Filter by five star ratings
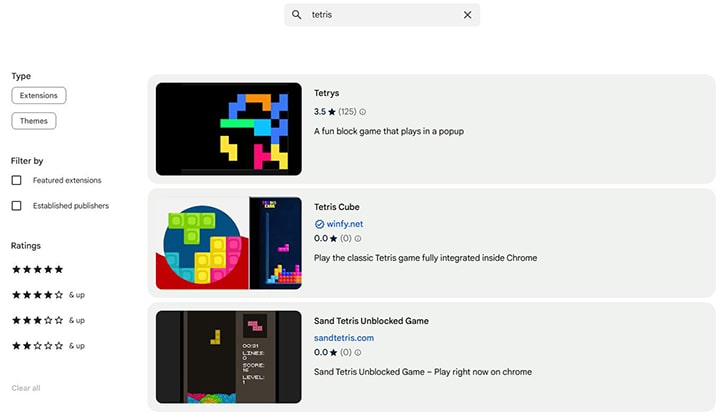The width and height of the screenshot is (720, 414). [37, 269]
